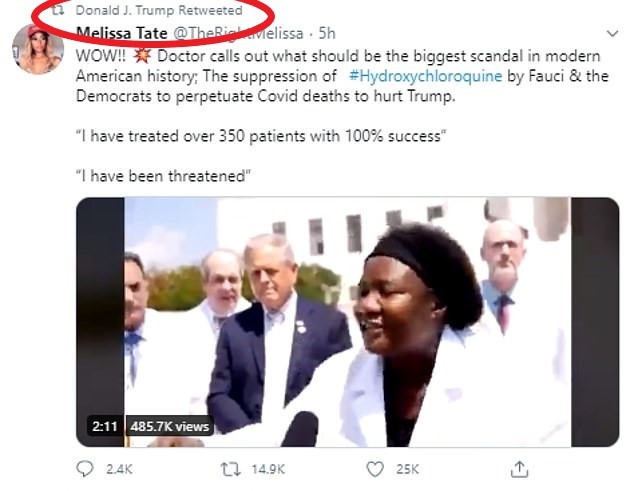Click the 2:11 video duration badge
634x491 pixels.
[x=104, y=426]
